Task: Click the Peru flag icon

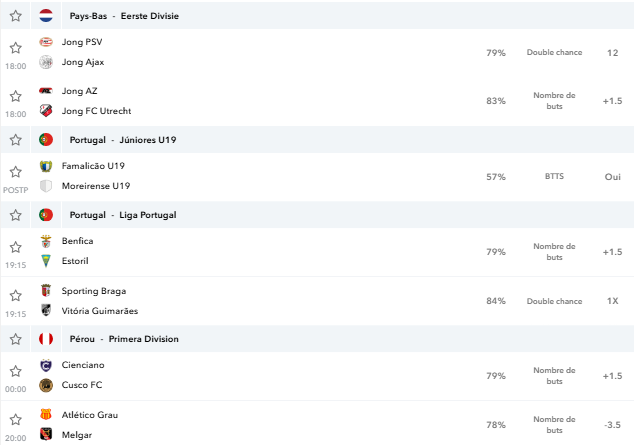Action: click(46, 339)
